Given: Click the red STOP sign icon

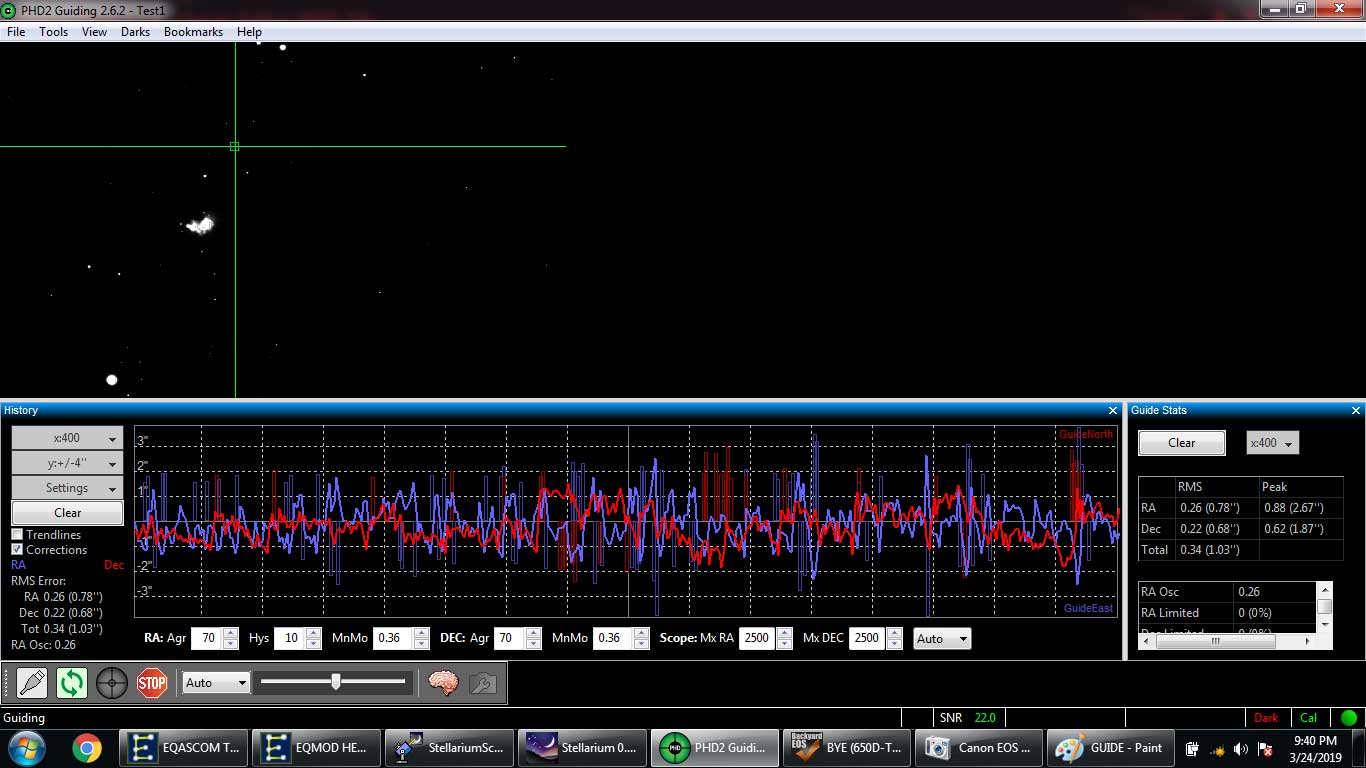Looking at the screenshot, I should [x=152, y=683].
